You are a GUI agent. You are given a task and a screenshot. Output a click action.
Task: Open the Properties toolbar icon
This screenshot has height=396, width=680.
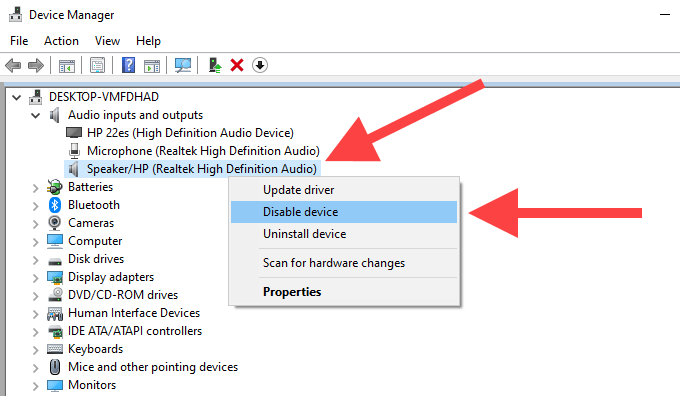[98, 65]
